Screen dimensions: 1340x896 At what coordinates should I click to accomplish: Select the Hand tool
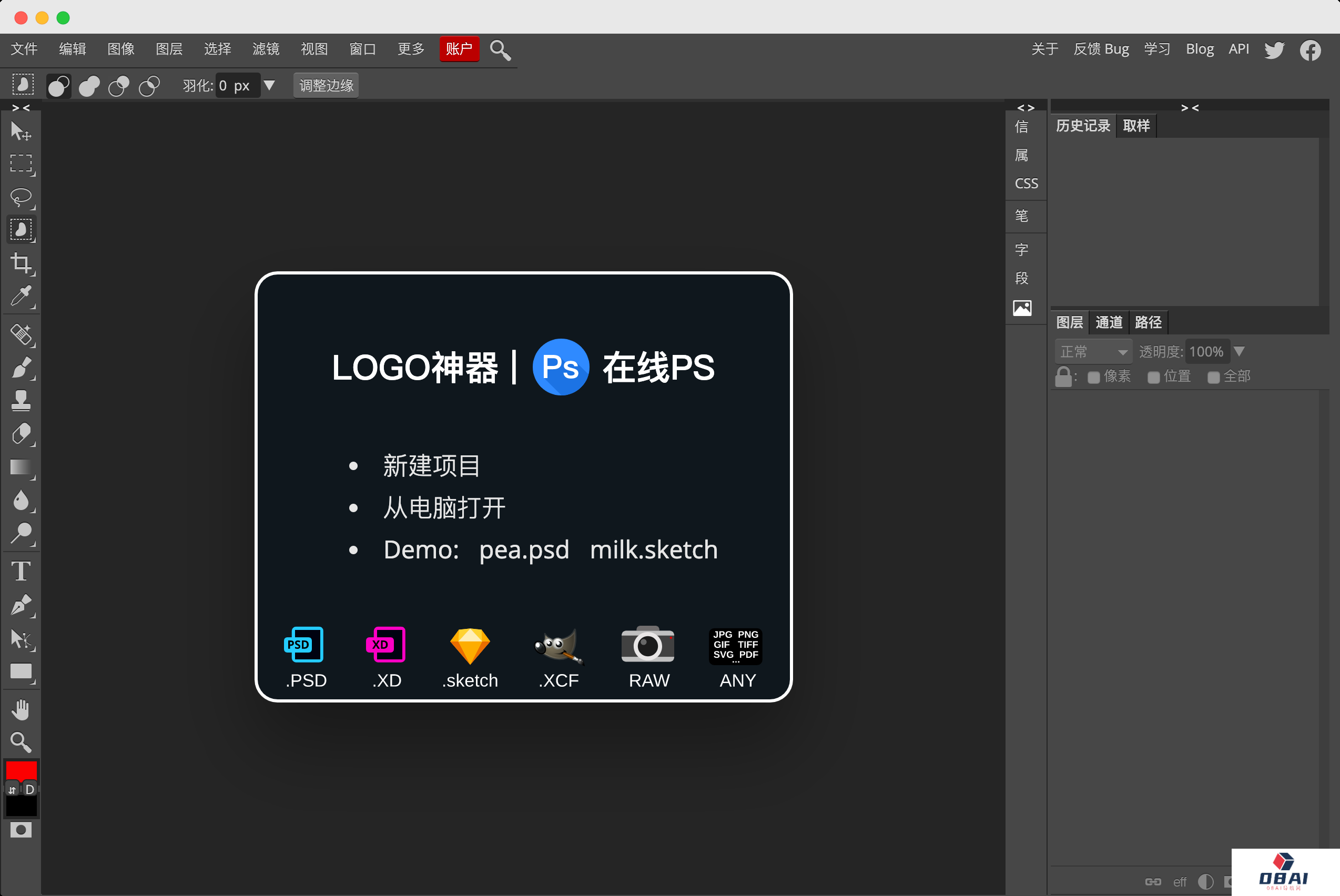[21, 710]
